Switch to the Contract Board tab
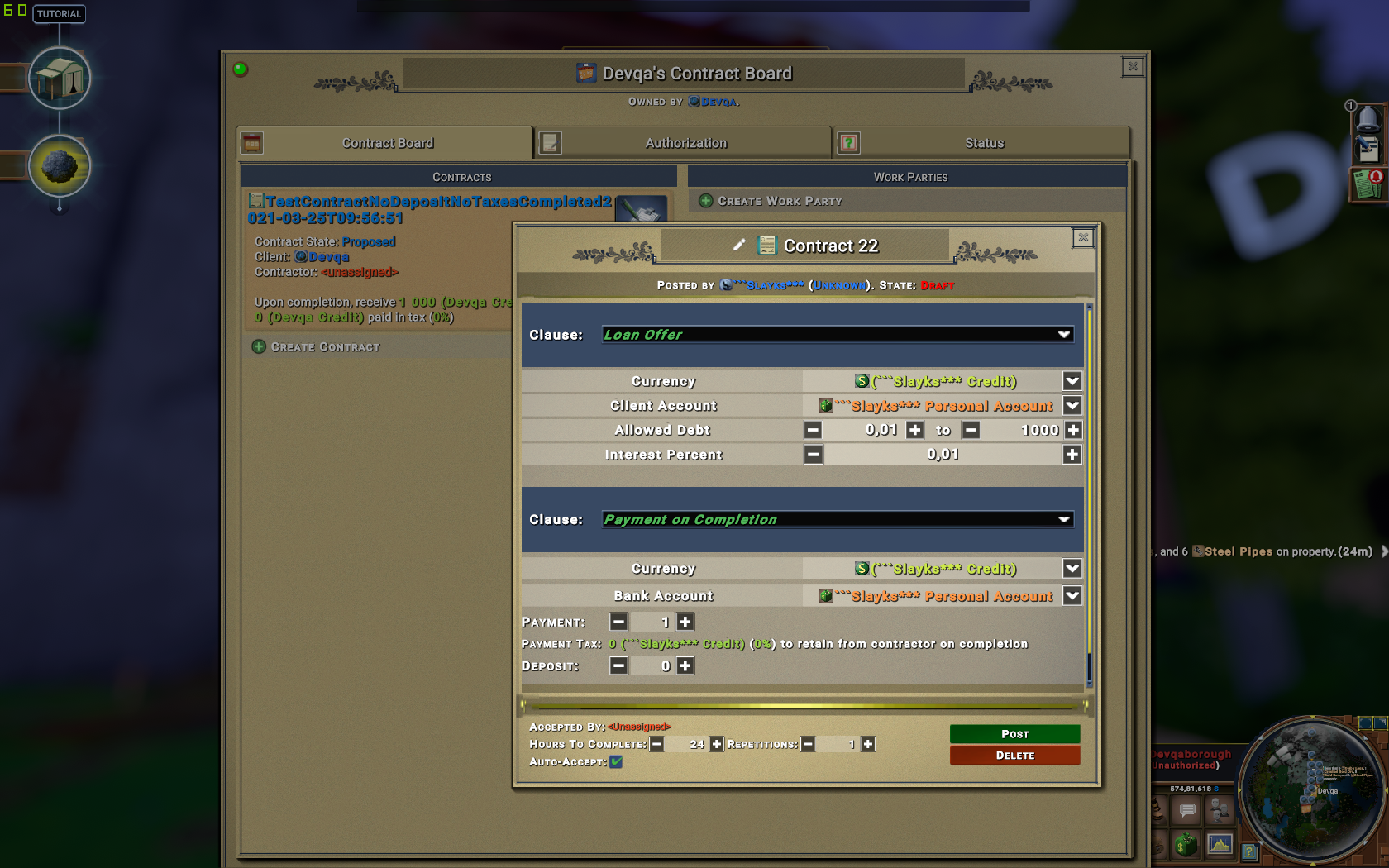 (x=385, y=143)
